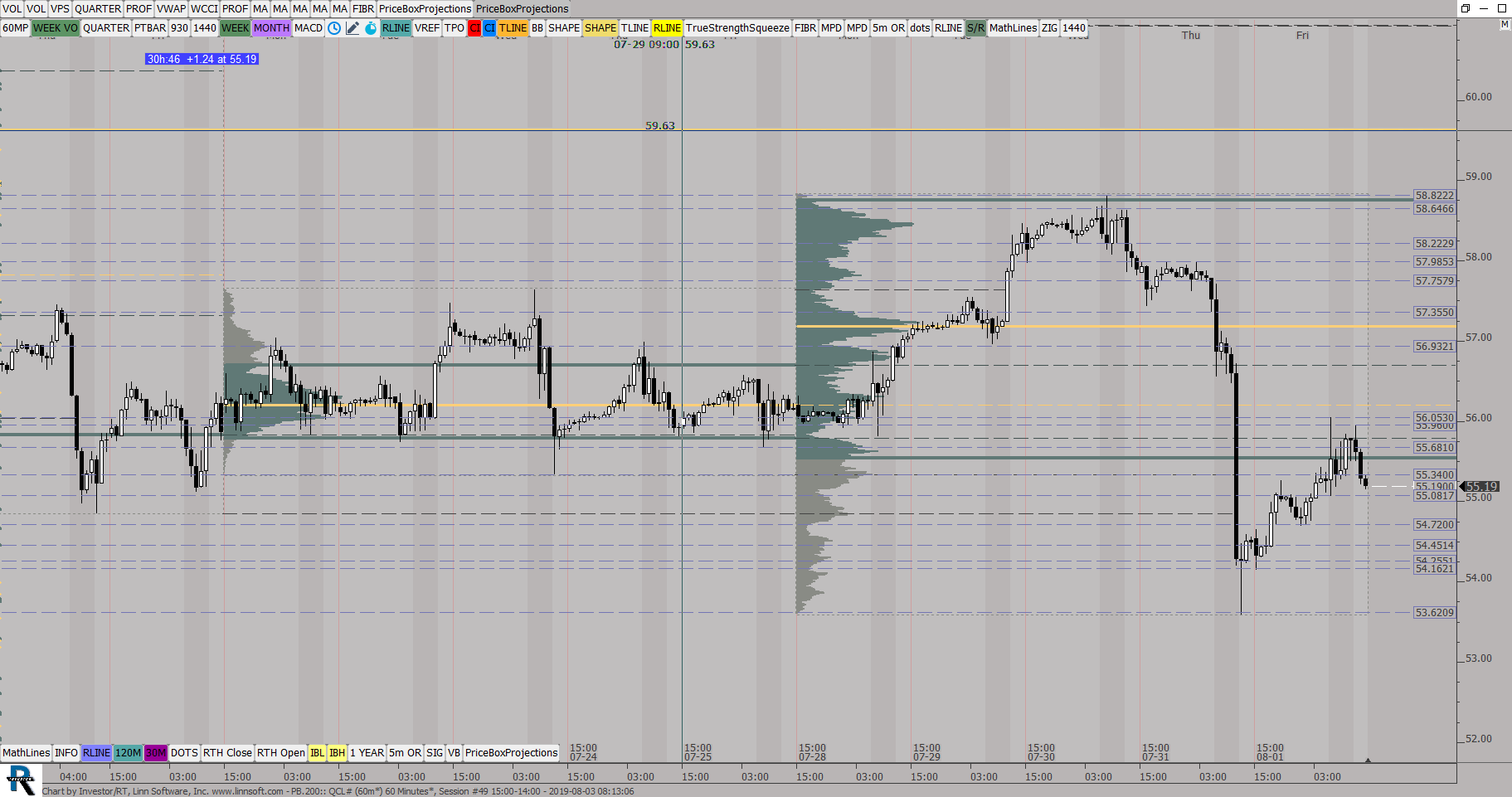Select the pencil drawing tool icon
The image size is (1512, 797).
click(x=352, y=28)
